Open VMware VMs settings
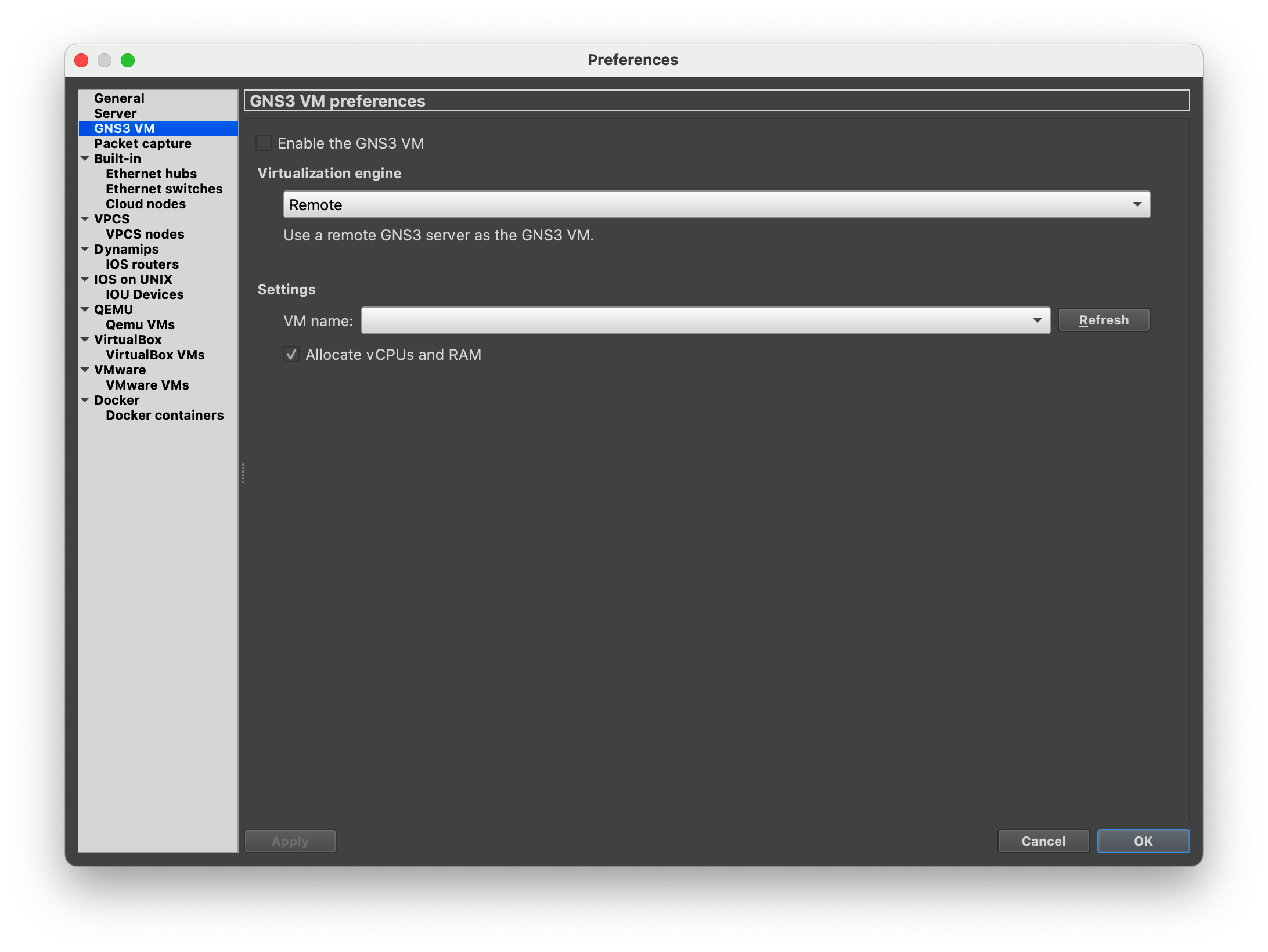Screen dimensions: 1268x952 click(x=147, y=385)
